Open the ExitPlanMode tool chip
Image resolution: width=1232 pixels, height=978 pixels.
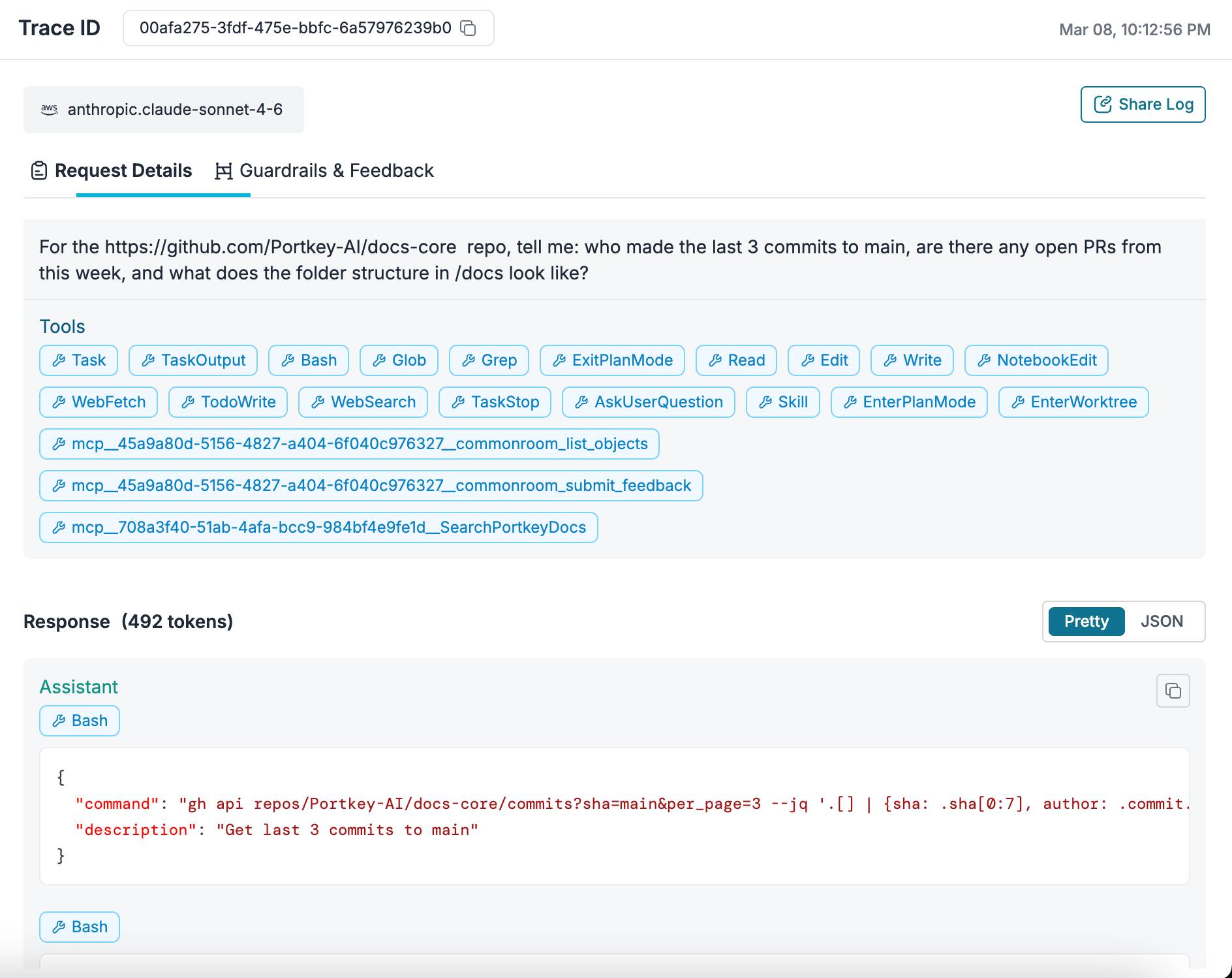[x=612, y=360]
